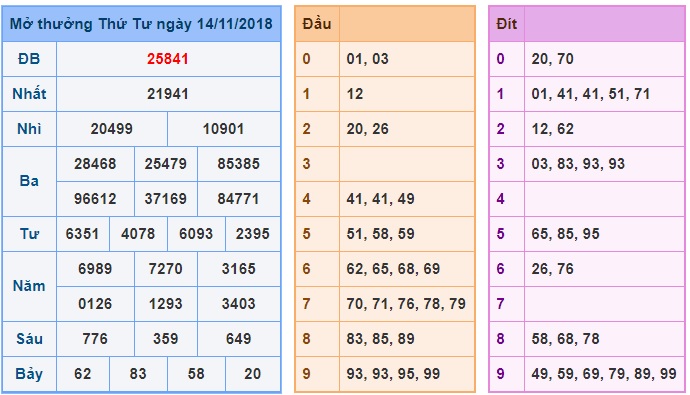Select Đầu values "93, 93, 95, 99"
This screenshot has height=395, width=690.
pyautogui.click(x=393, y=374)
